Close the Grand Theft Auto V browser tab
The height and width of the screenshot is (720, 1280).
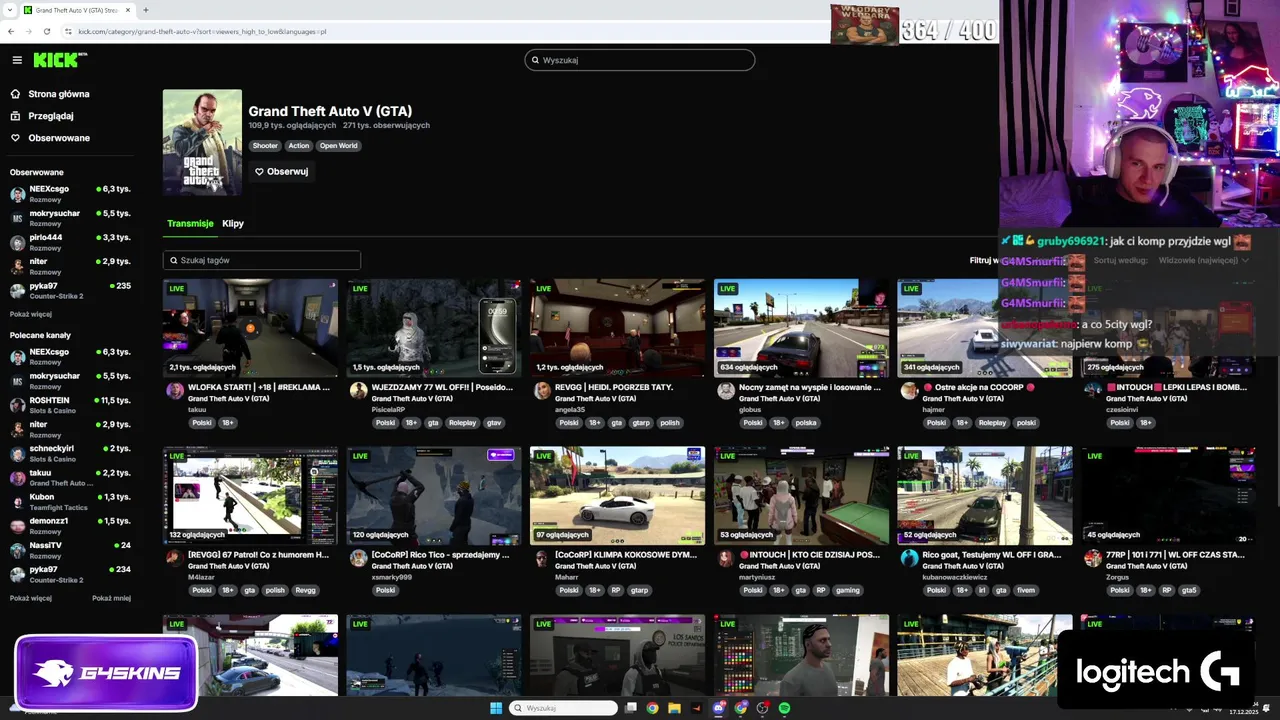pyautogui.click(x=128, y=10)
